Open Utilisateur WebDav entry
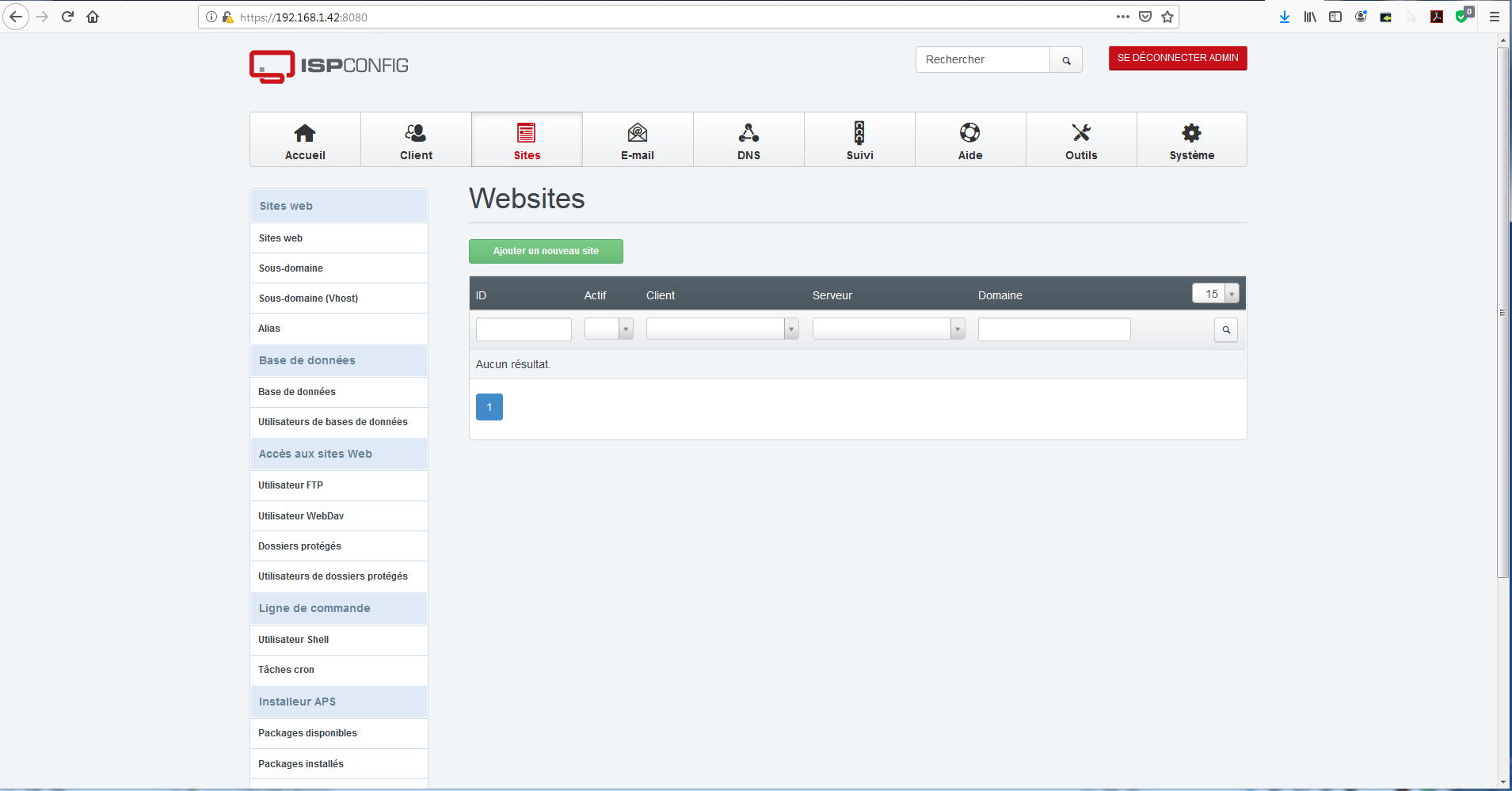Screen dimensions: 1512x791 (x=339, y=516)
